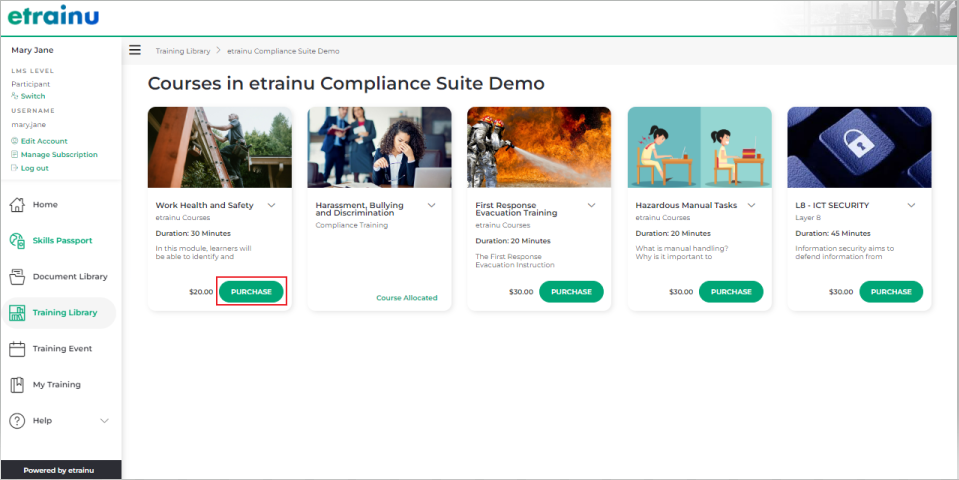Click the Training Library icon
The width and height of the screenshot is (959, 480).
(17, 312)
